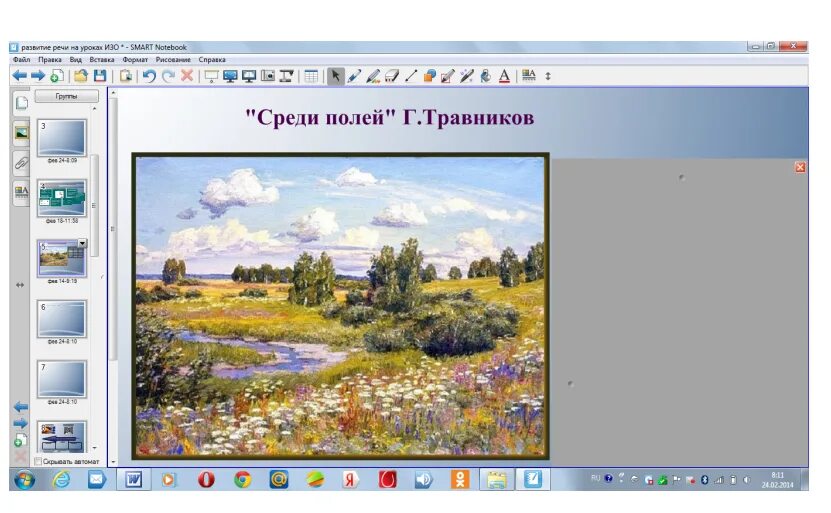831x513 pixels.
Task: Select the Eraser tool
Action: tap(392, 76)
